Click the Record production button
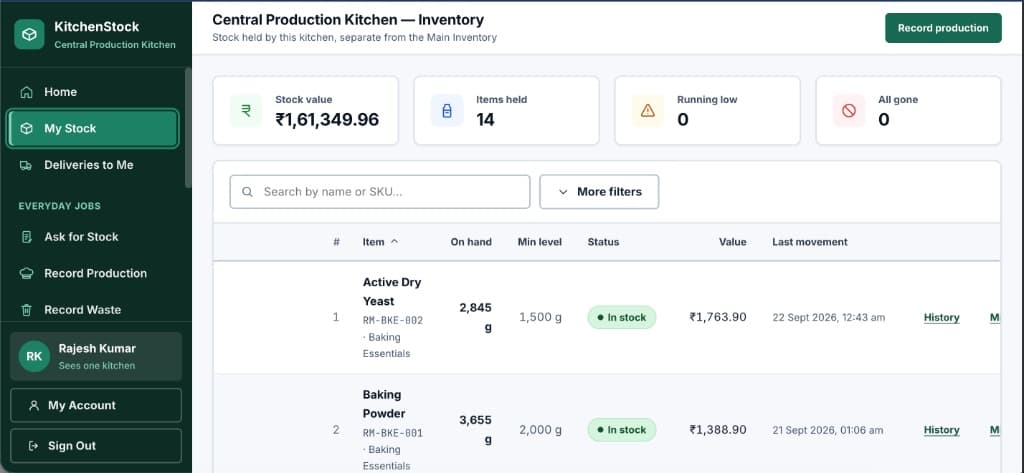This screenshot has height=473, width=1024. (x=943, y=28)
